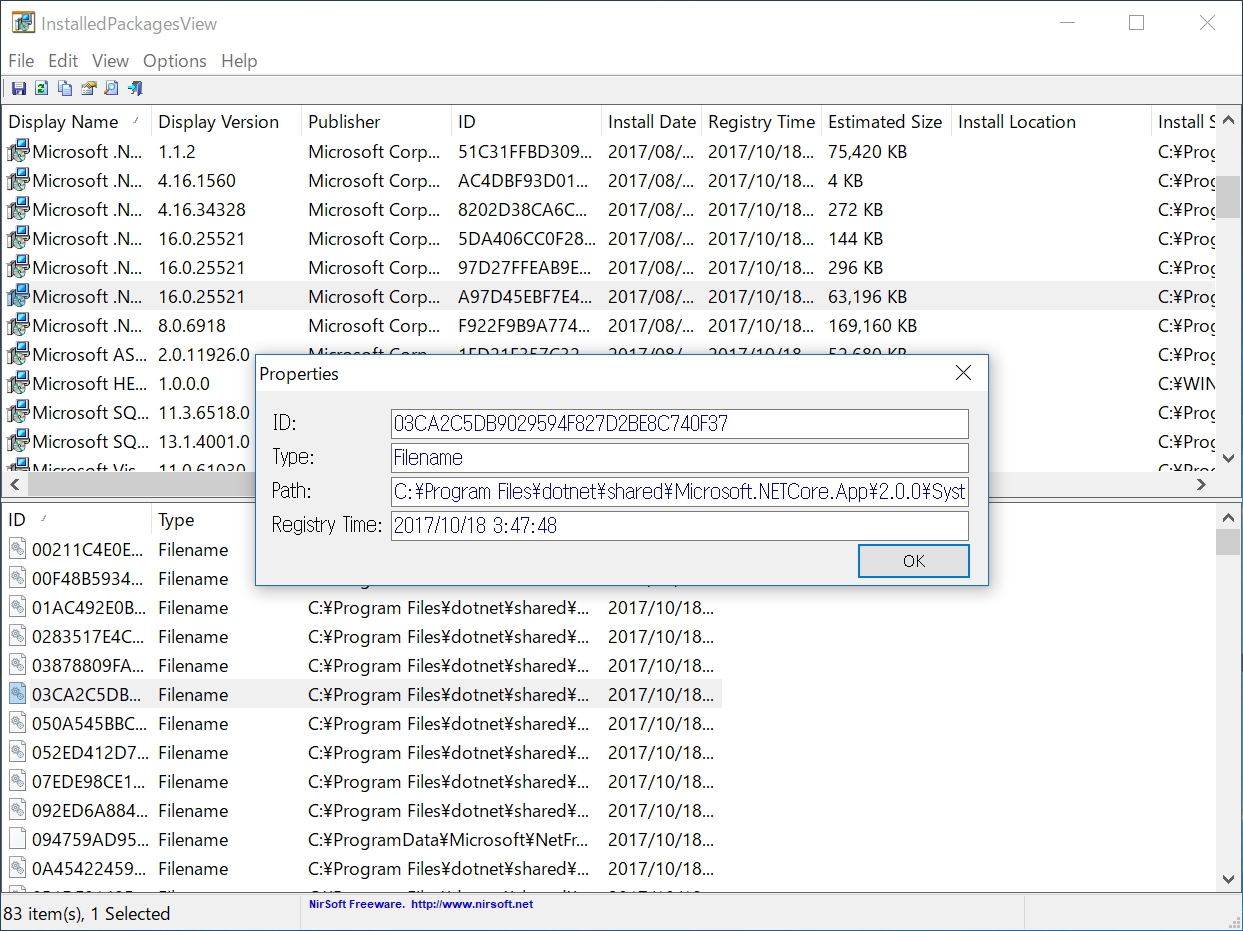
Task: Click the Registry Time field in Properties
Action: (x=680, y=526)
